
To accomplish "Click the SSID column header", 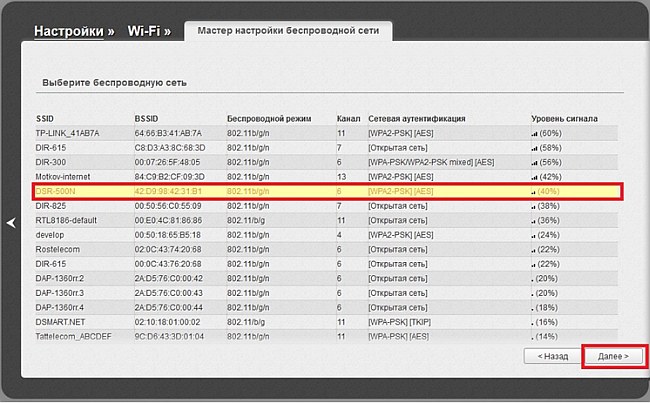I will 45,118.
